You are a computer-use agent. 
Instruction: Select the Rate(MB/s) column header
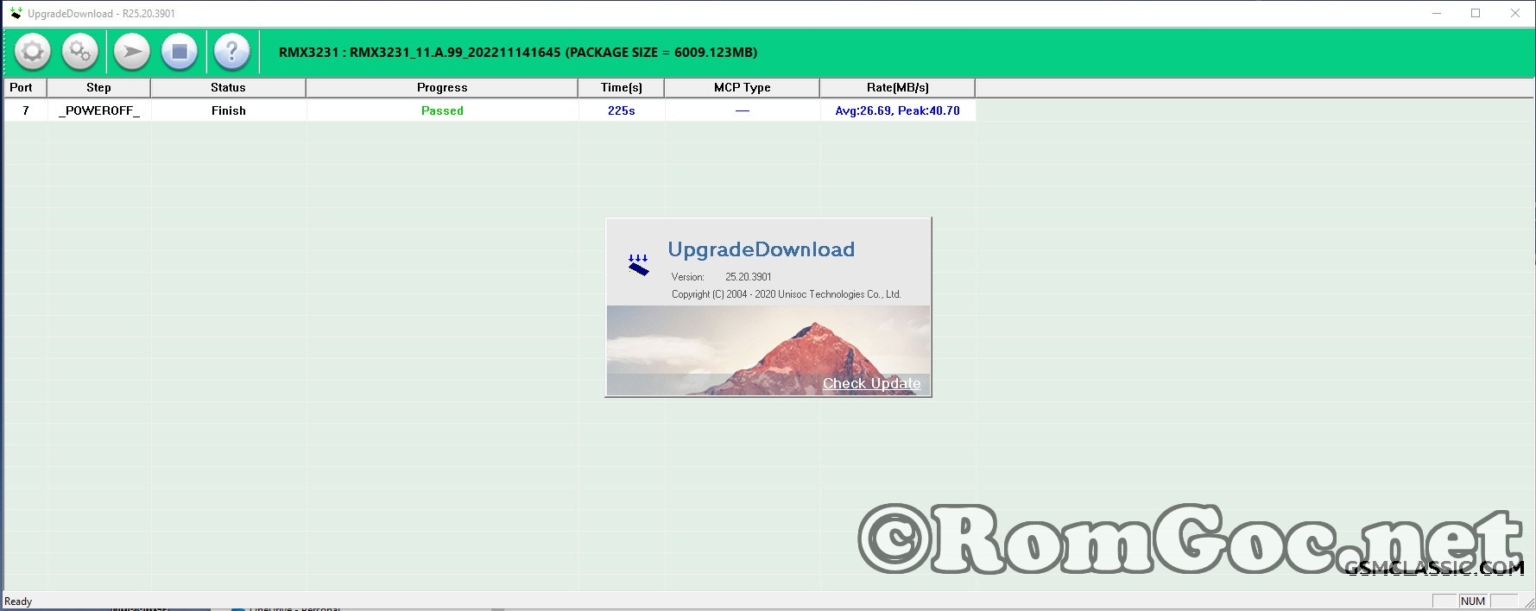895,87
